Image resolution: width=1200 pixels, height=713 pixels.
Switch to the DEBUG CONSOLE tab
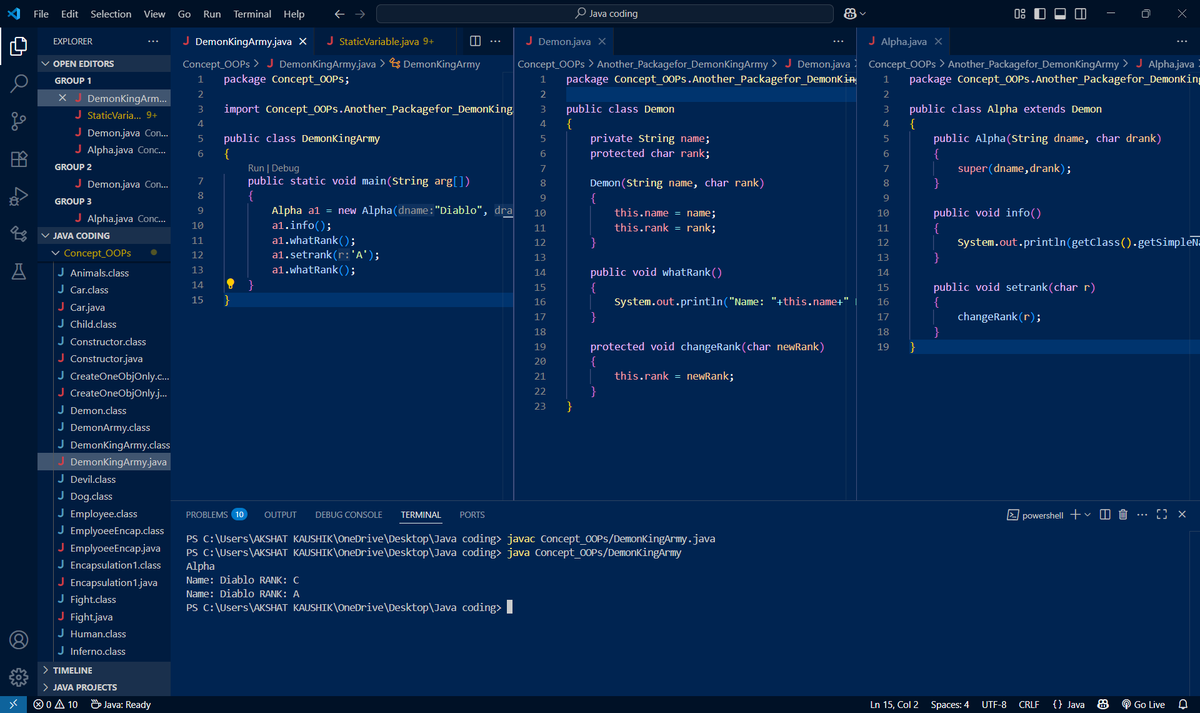tap(348, 515)
